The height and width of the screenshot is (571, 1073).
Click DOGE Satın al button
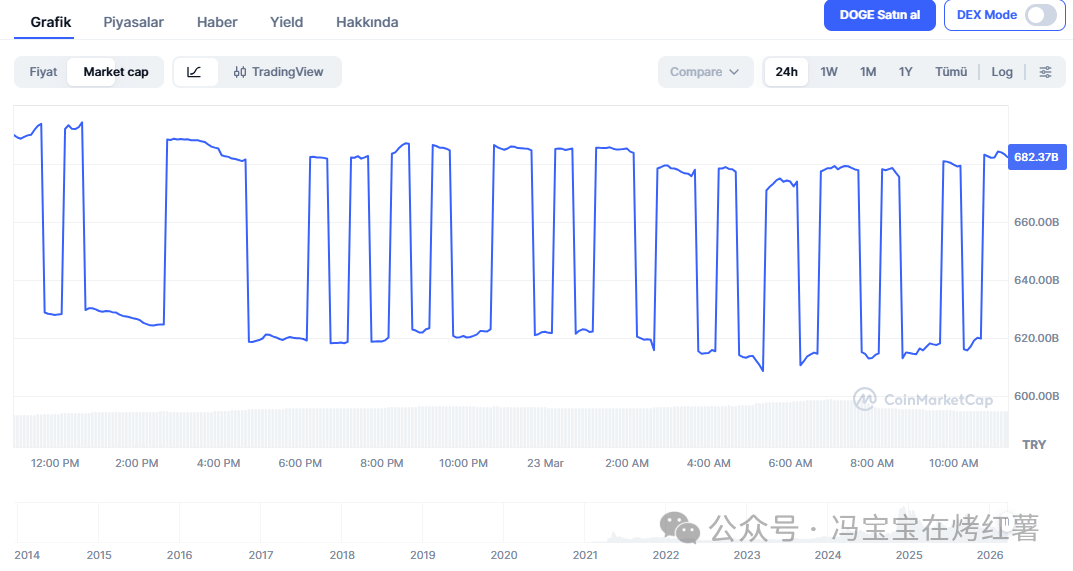[x=879, y=15]
